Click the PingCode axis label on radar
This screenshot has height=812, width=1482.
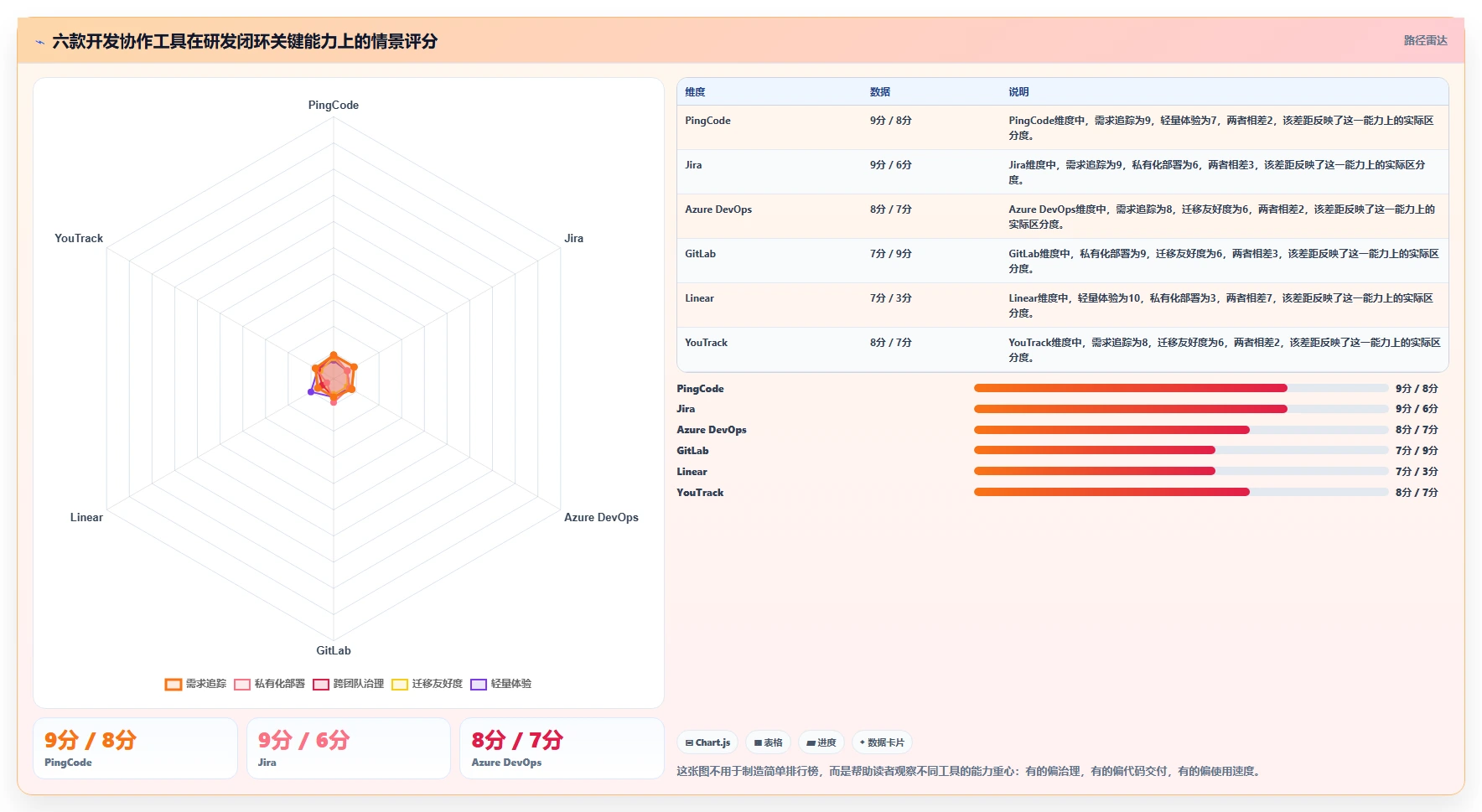click(334, 106)
